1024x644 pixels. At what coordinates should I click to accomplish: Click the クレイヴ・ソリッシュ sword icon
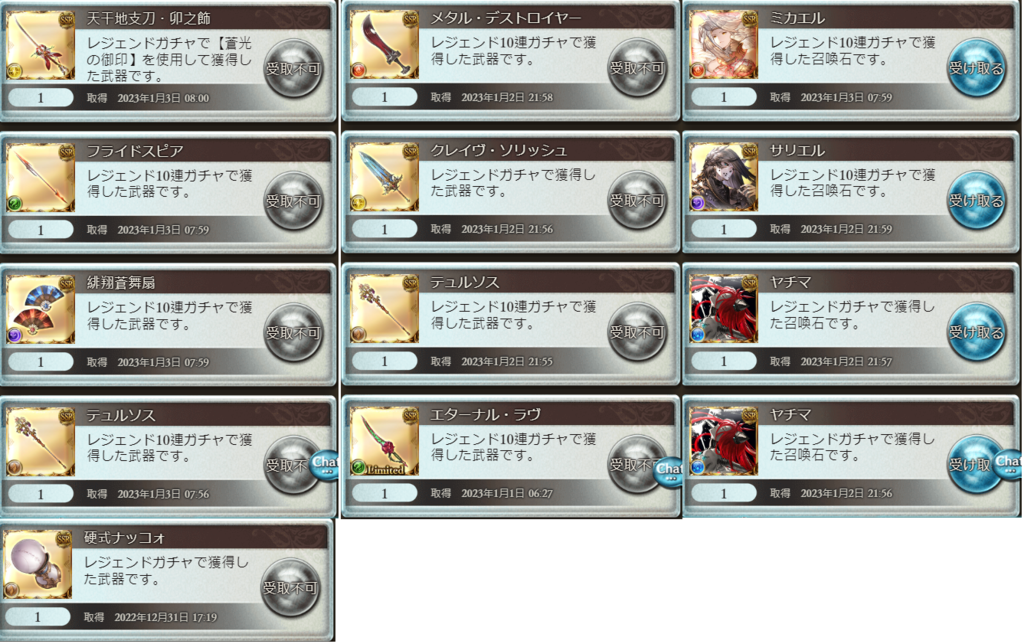[x=383, y=177]
